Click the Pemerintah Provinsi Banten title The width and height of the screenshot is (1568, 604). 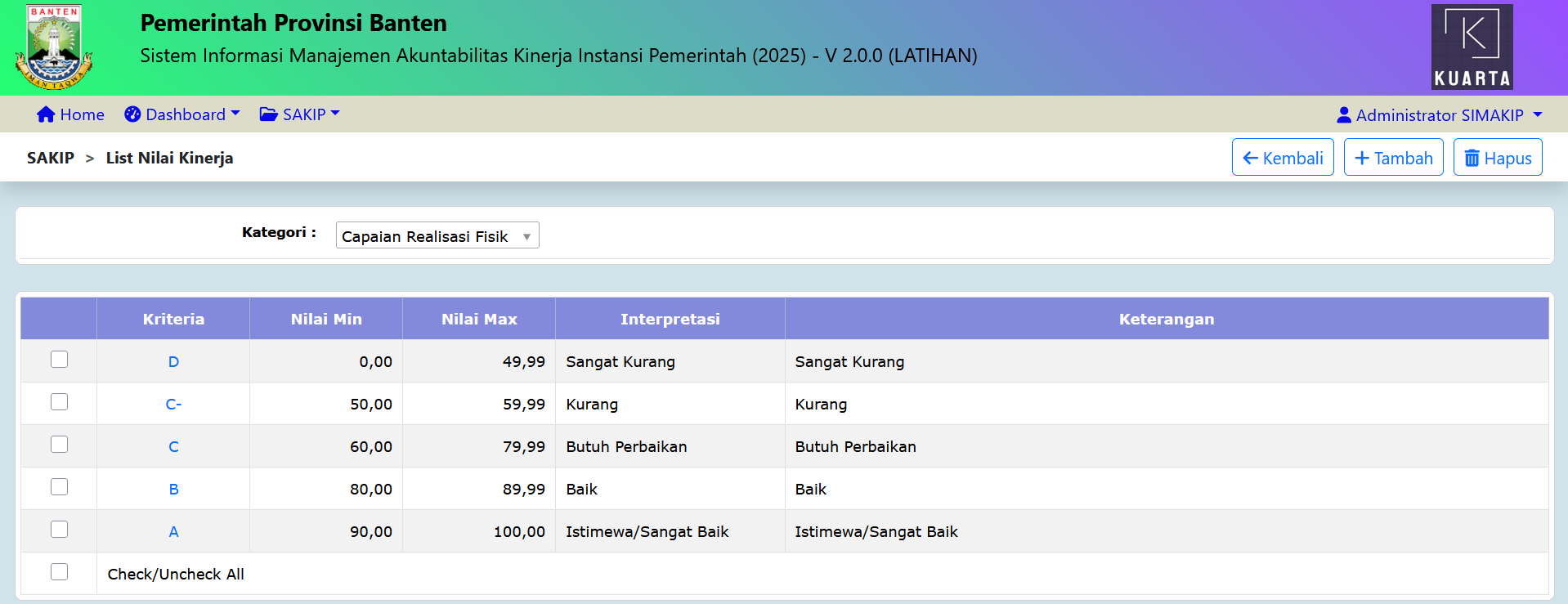click(x=293, y=23)
